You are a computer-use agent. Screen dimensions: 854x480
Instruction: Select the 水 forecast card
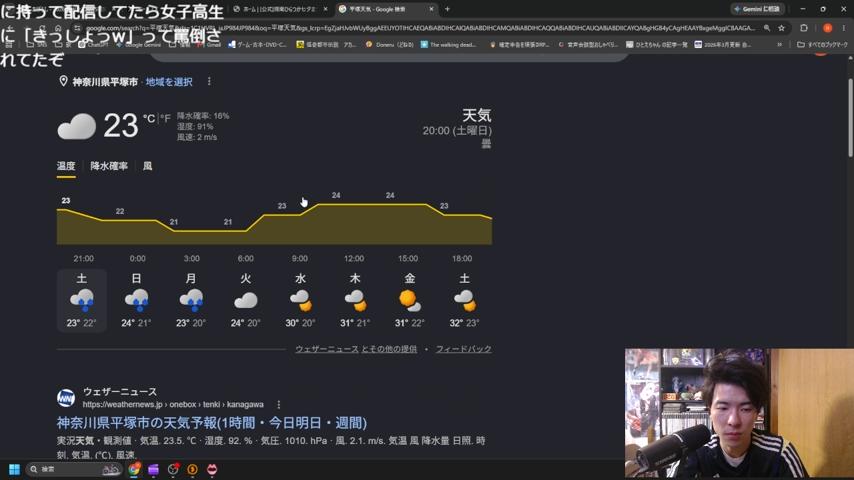(x=301, y=300)
